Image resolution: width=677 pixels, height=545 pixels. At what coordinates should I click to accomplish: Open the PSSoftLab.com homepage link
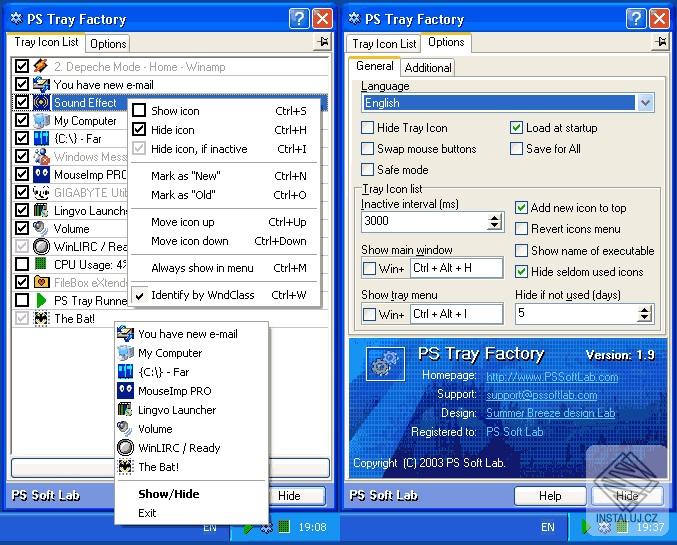point(552,377)
